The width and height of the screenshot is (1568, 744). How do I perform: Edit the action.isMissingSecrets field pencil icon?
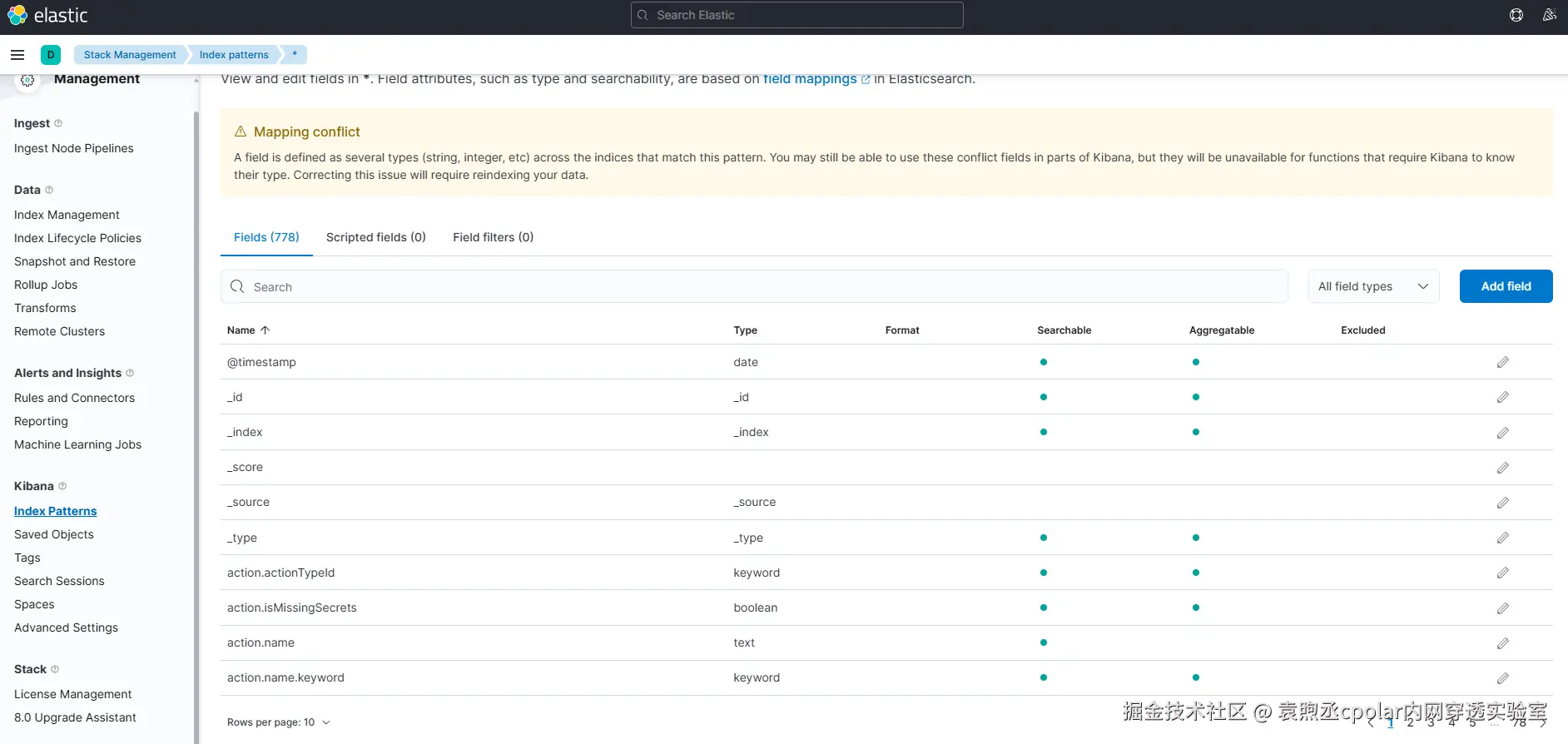1502,608
